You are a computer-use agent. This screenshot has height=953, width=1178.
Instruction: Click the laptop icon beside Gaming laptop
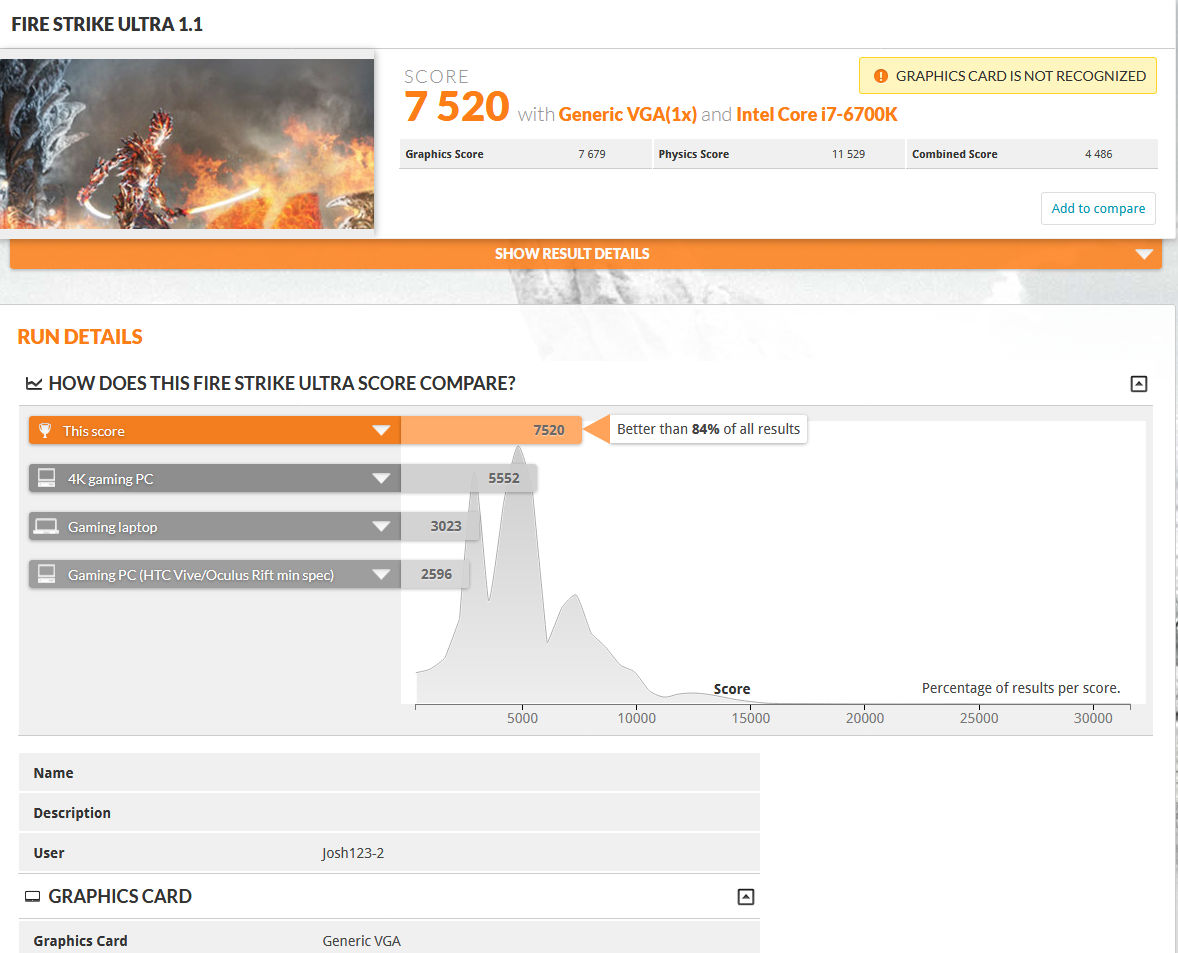[45, 526]
